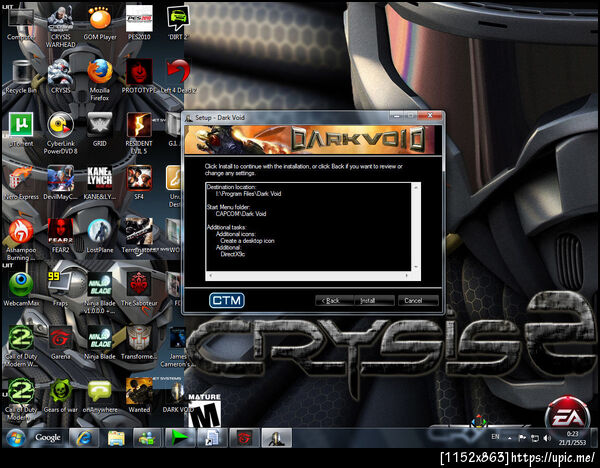Screen dimensions: 600x468
Task: Open the Call of Duty Modern Warfare shortcut above Garena row
Action: pos(21,346)
